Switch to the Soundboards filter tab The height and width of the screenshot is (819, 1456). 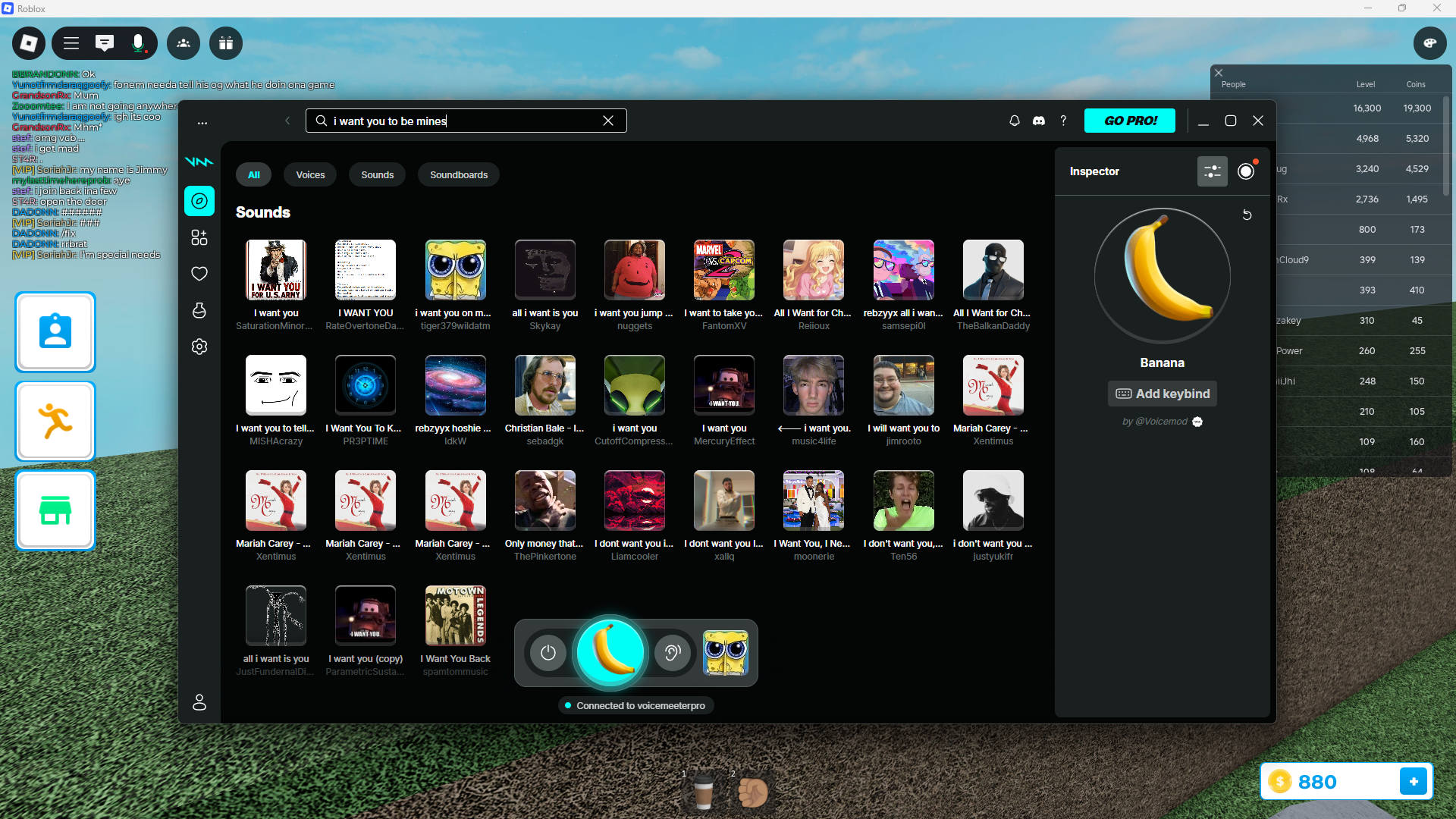(458, 174)
